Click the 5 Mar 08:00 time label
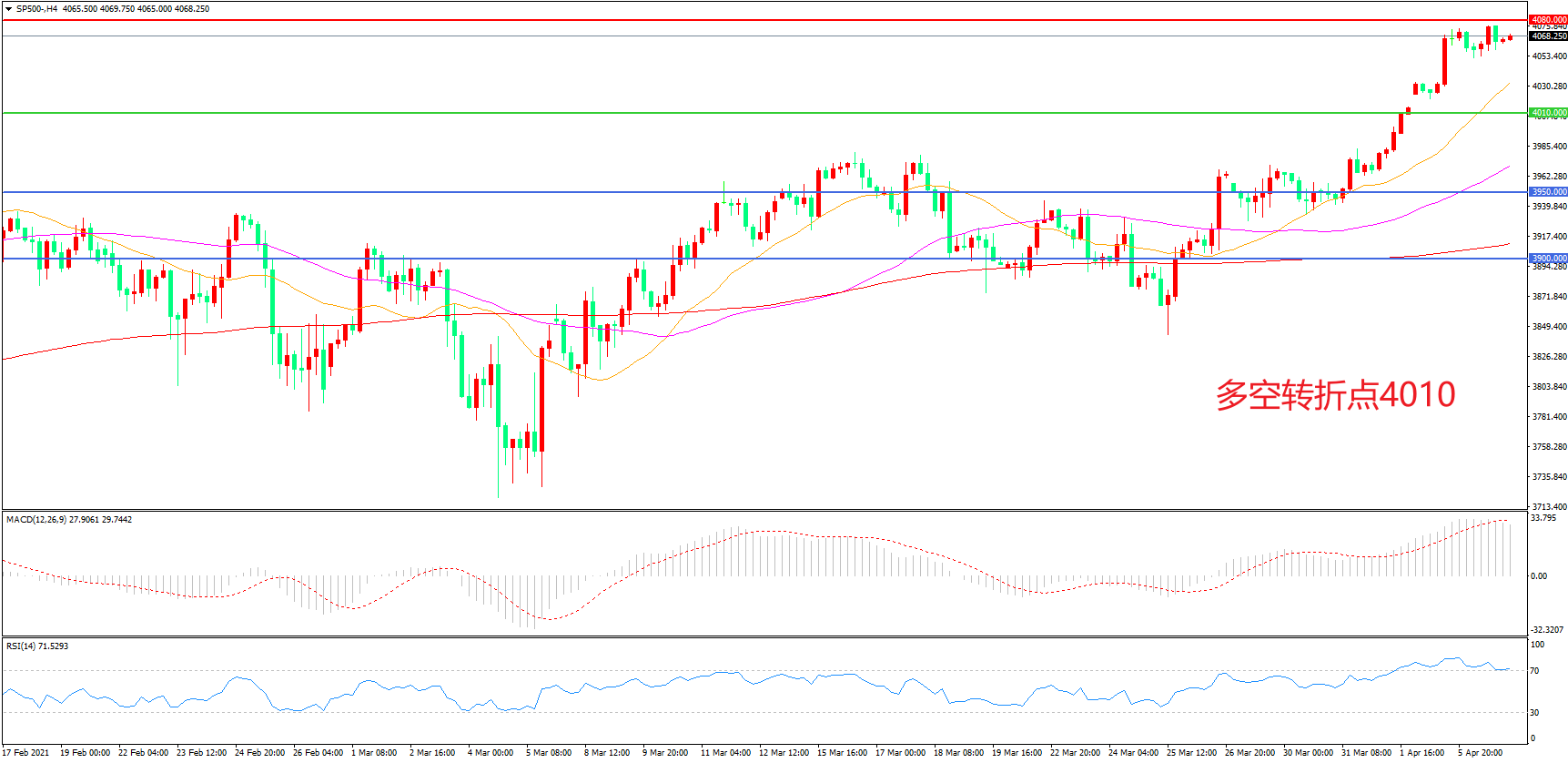1568x763 pixels. tap(549, 752)
